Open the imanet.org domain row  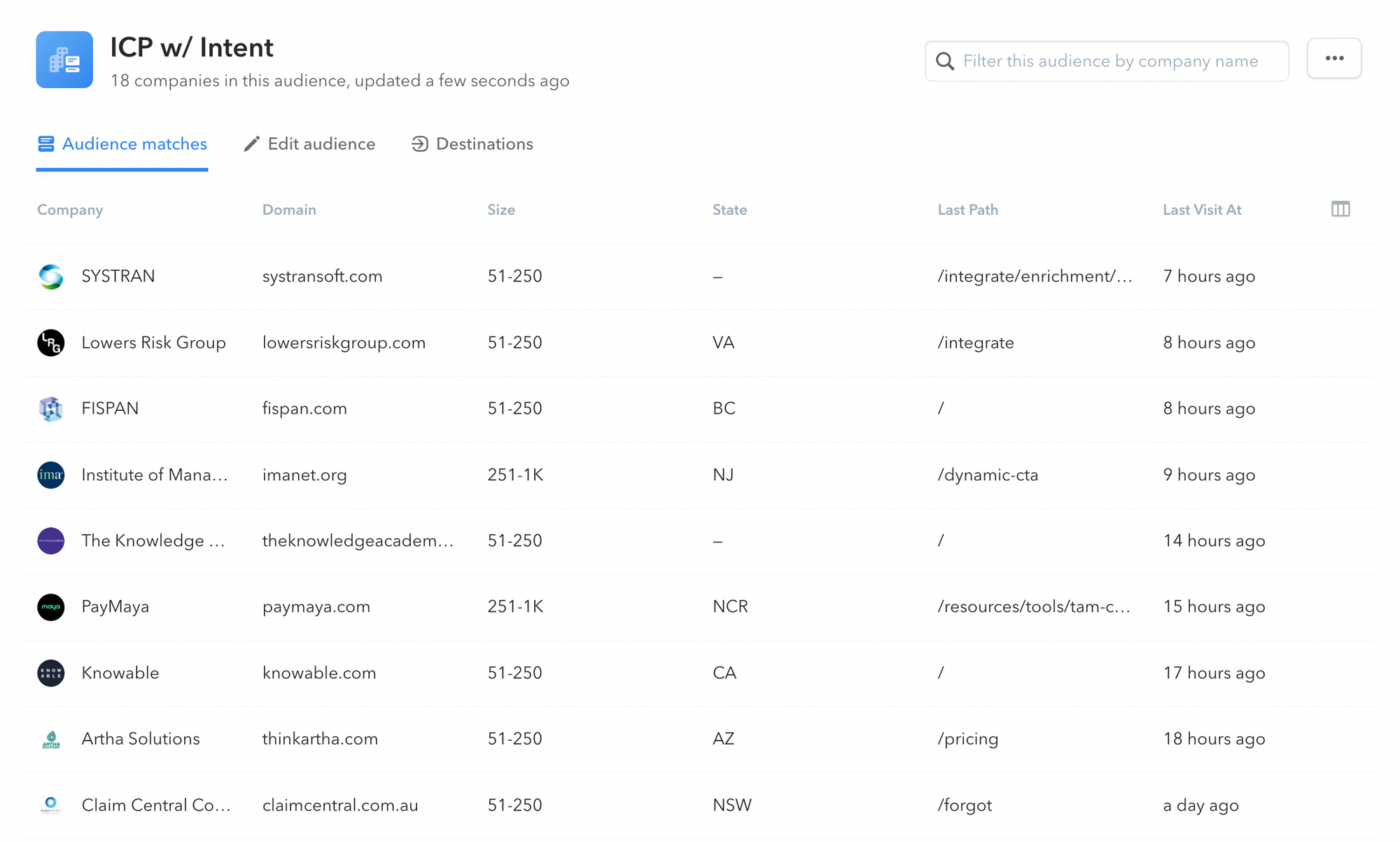pyautogui.click(x=304, y=475)
